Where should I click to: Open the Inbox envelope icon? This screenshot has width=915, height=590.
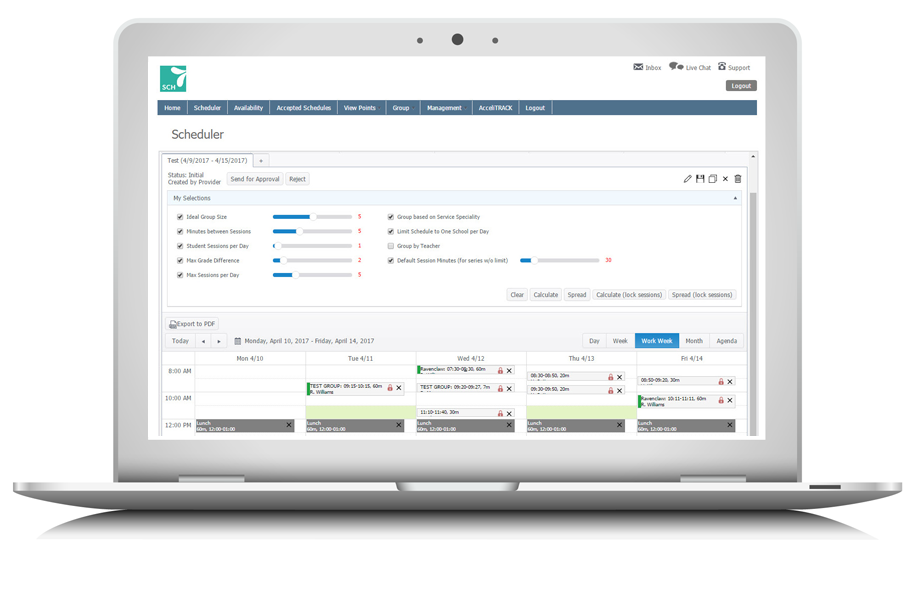pyautogui.click(x=638, y=67)
